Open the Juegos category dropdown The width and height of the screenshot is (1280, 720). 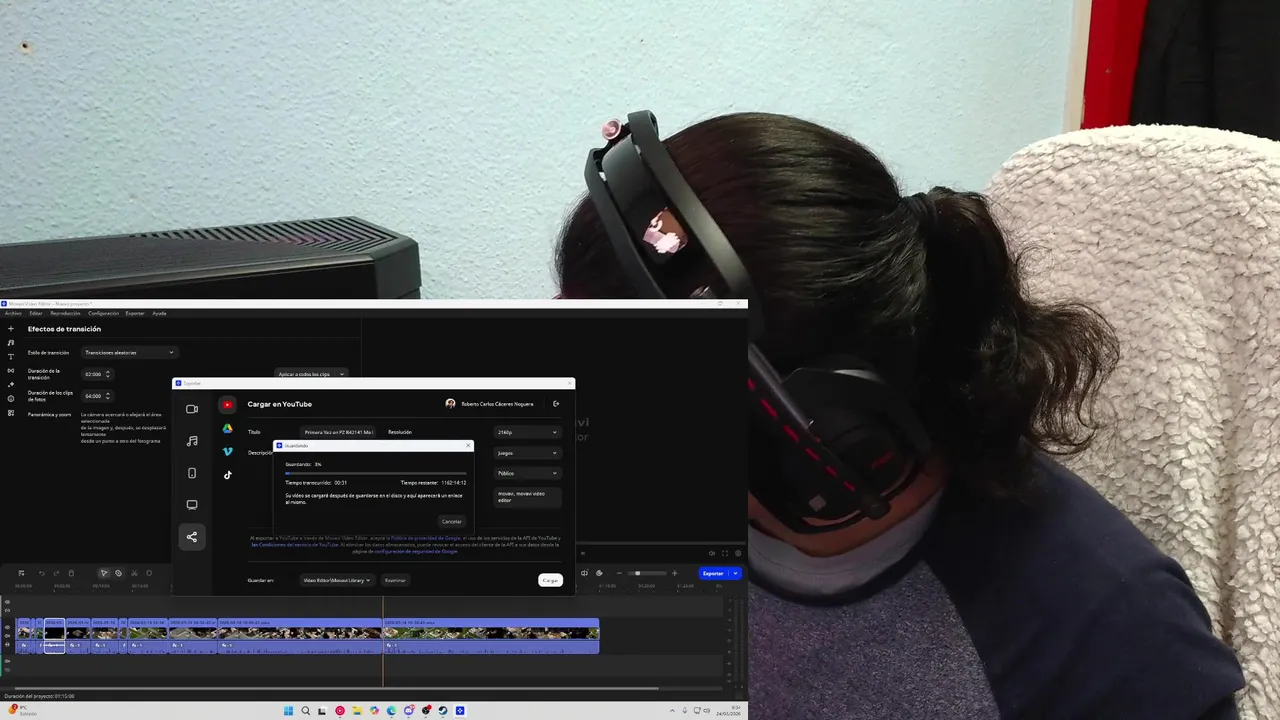pyautogui.click(x=527, y=453)
